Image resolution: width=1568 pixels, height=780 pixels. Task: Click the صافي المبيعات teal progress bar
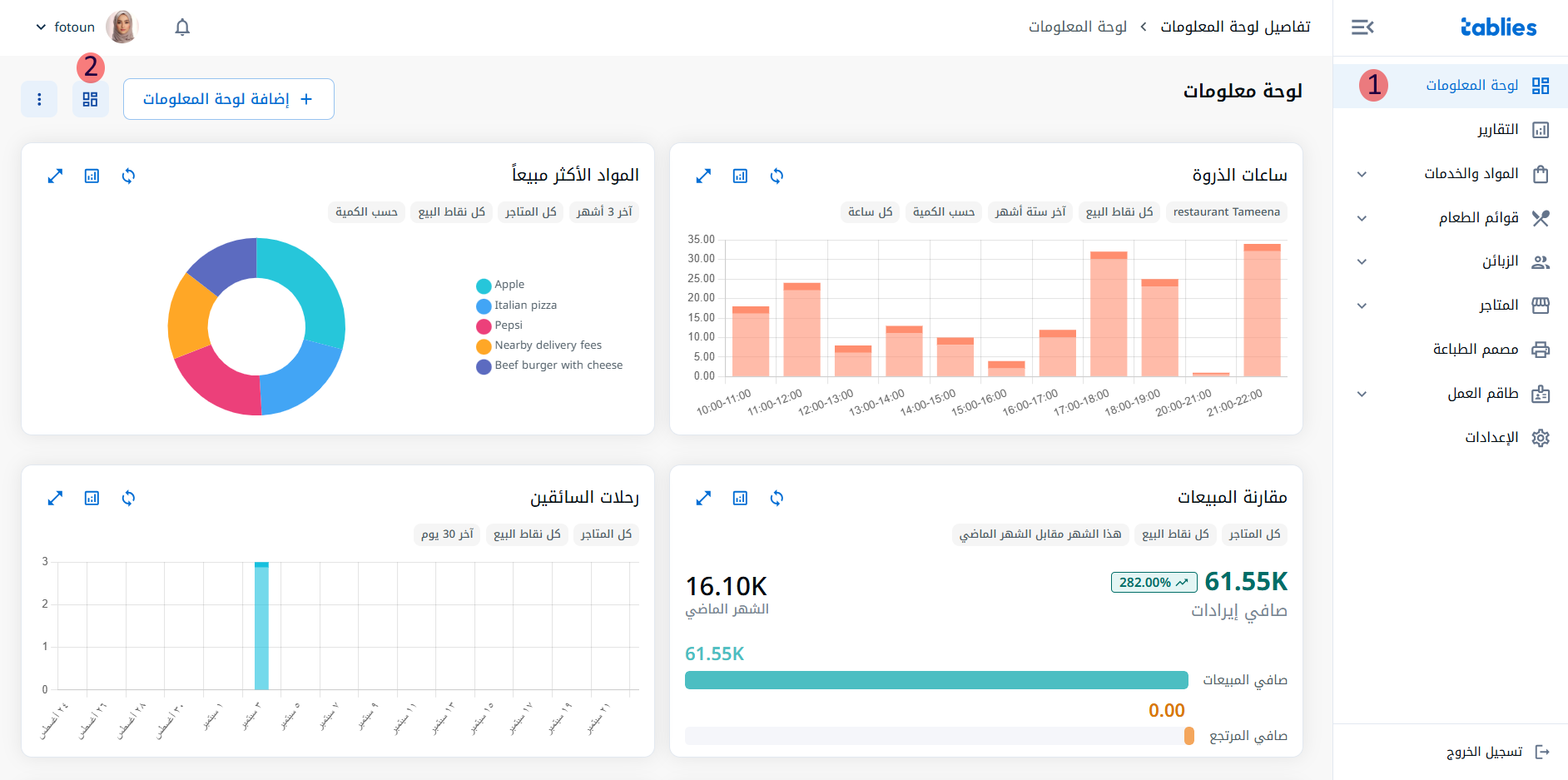coord(936,680)
